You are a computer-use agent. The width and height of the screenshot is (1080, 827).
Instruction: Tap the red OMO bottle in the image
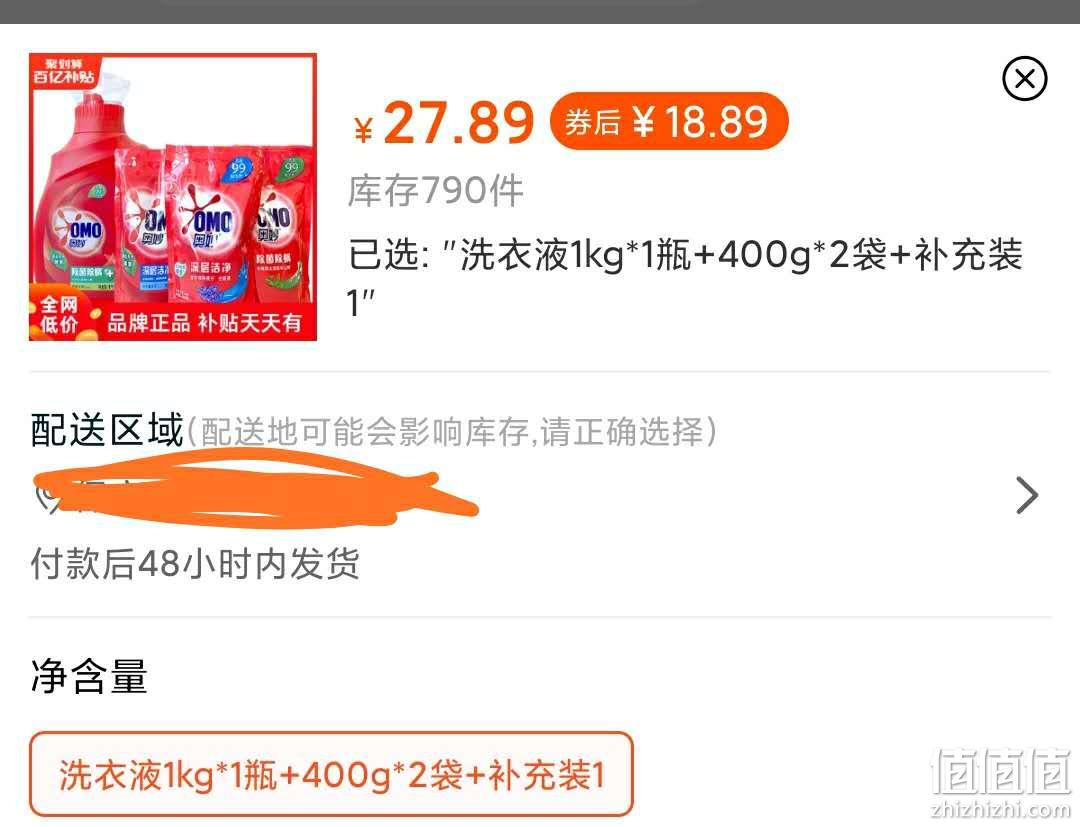77,200
